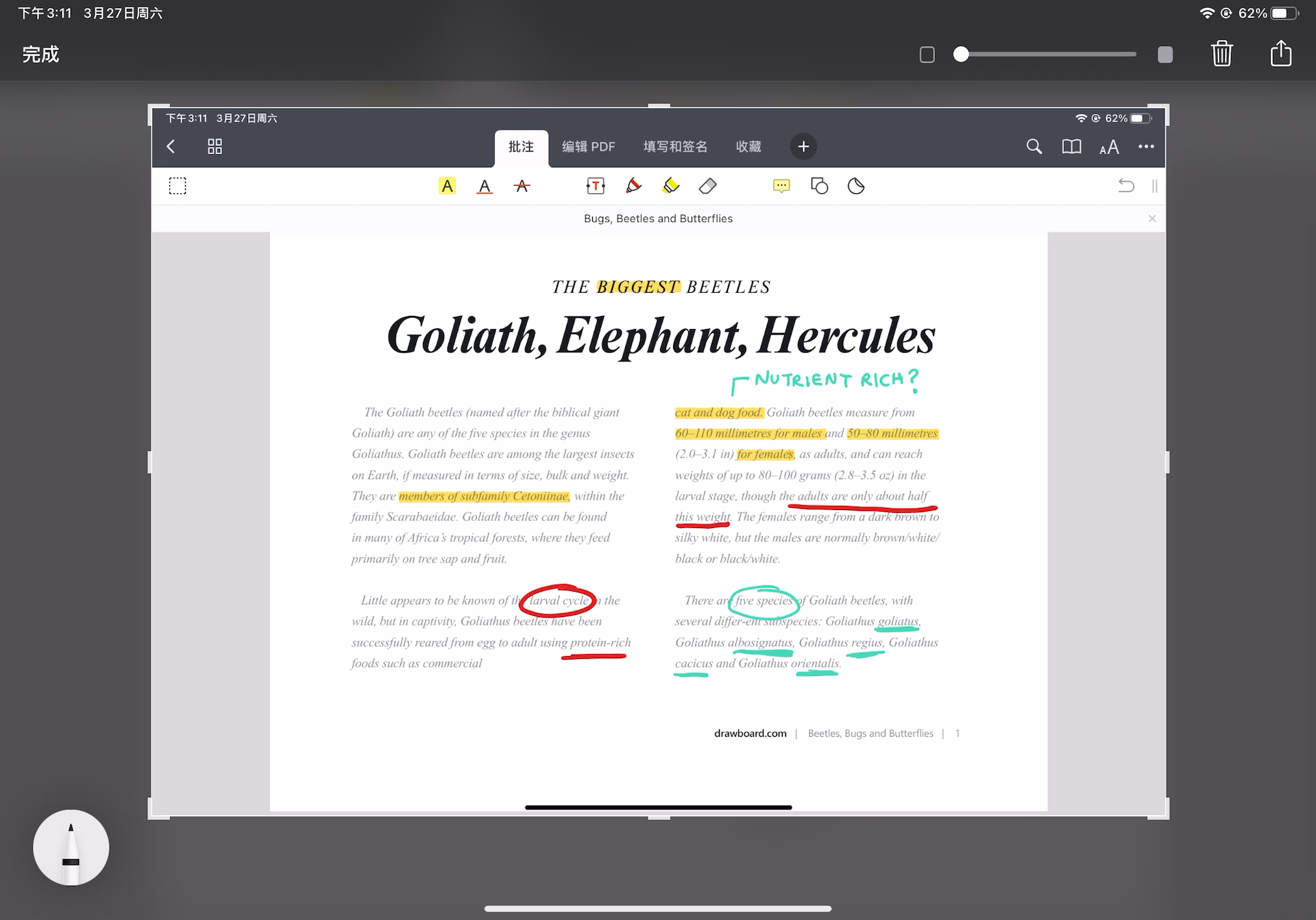Open the share sheet icon
The width and height of the screenshot is (1316, 920).
(1280, 53)
